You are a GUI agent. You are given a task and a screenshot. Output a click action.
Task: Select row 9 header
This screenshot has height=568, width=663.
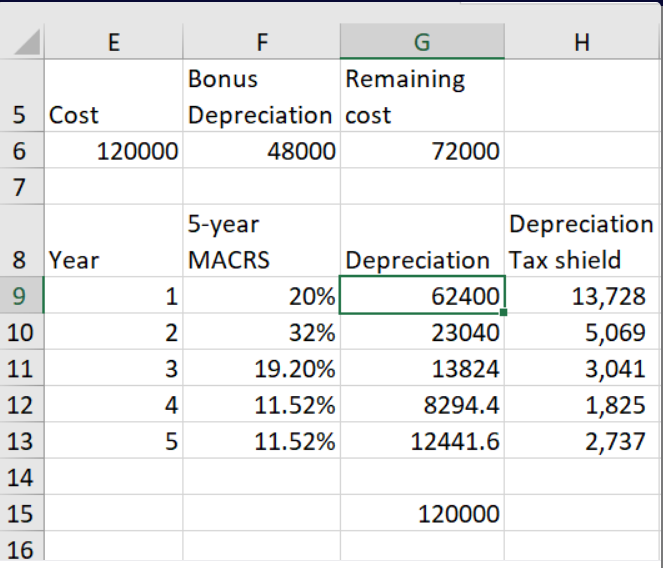coord(20,296)
